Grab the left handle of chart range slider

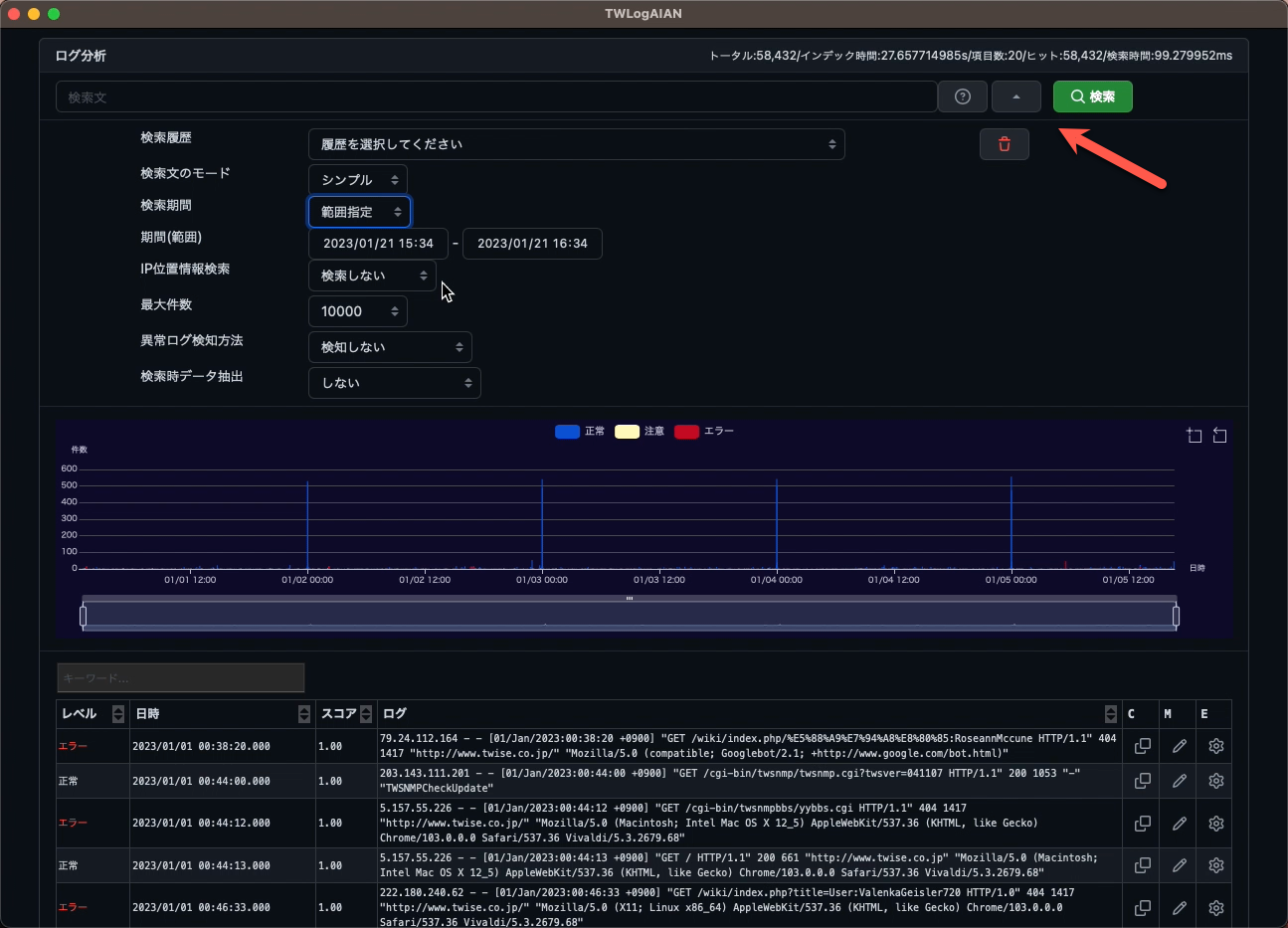tap(84, 617)
